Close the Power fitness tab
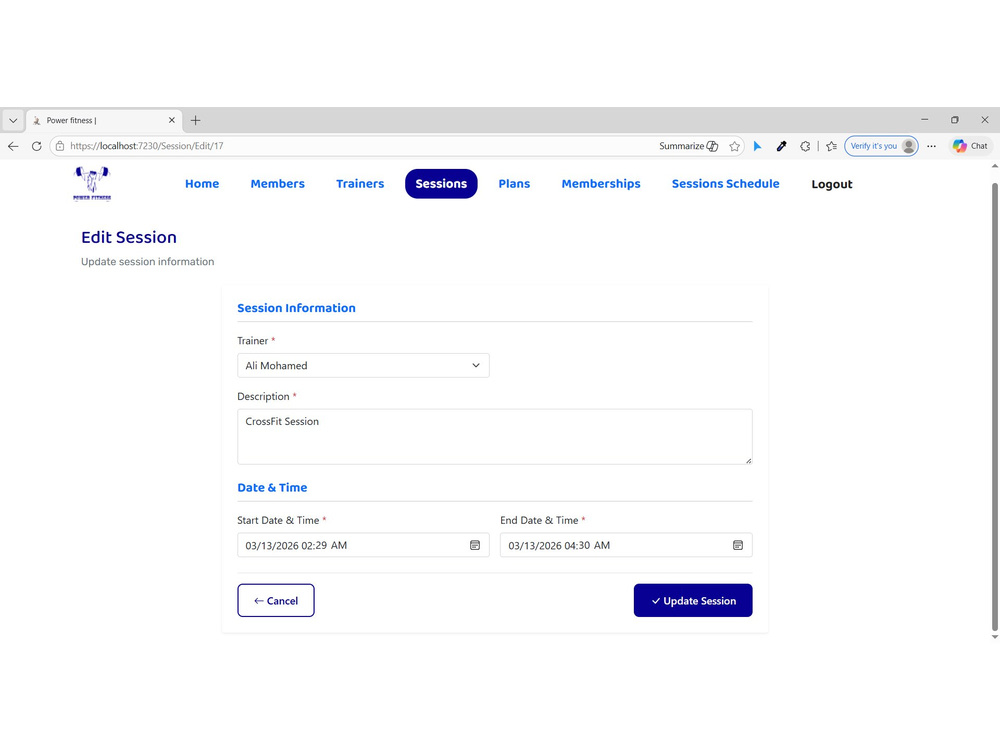This screenshot has width=1000, height=750. [x=172, y=120]
